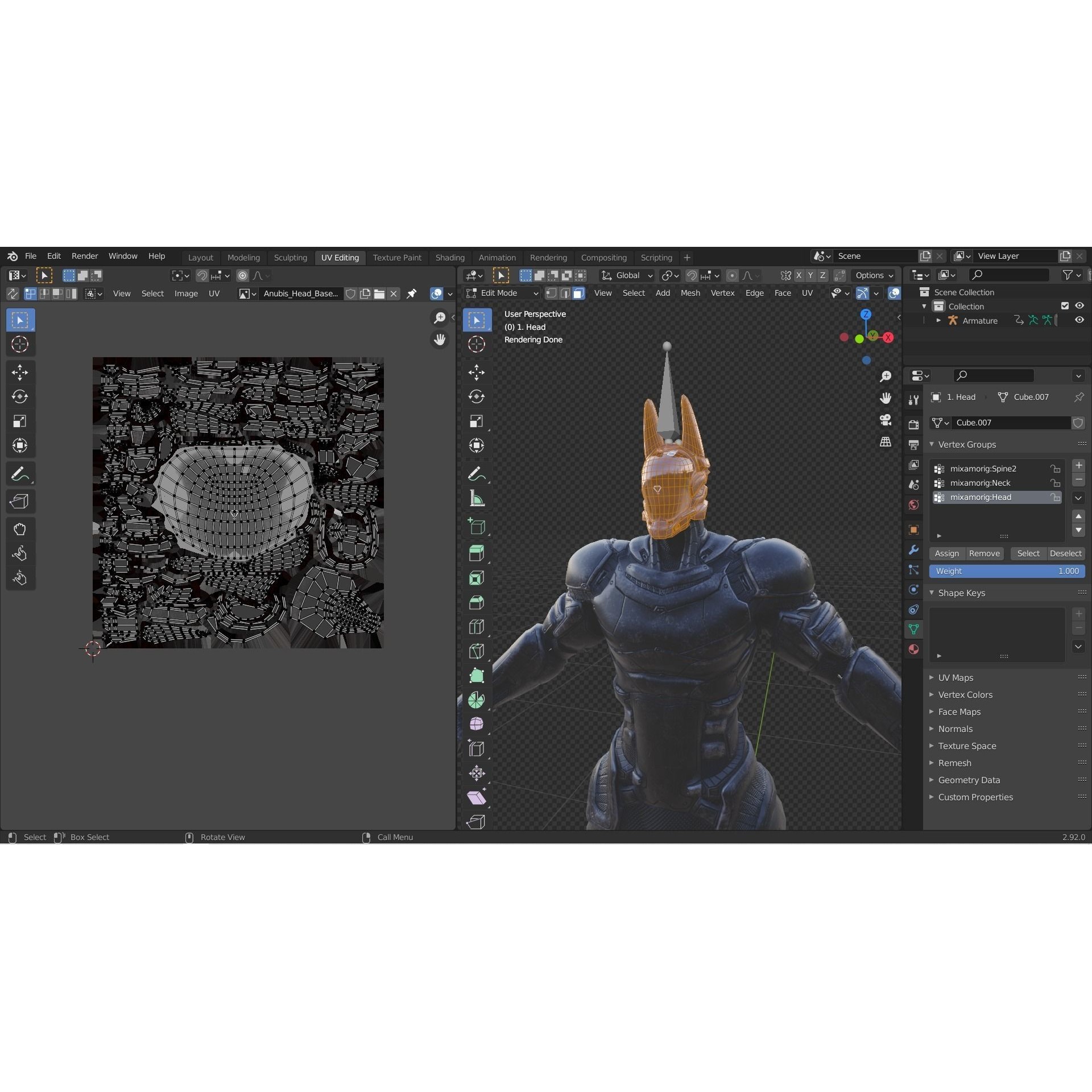Screen dimensions: 1092x1092
Task: Open the Modifier Properties wrench tab
Action: [x=913, y=549]
